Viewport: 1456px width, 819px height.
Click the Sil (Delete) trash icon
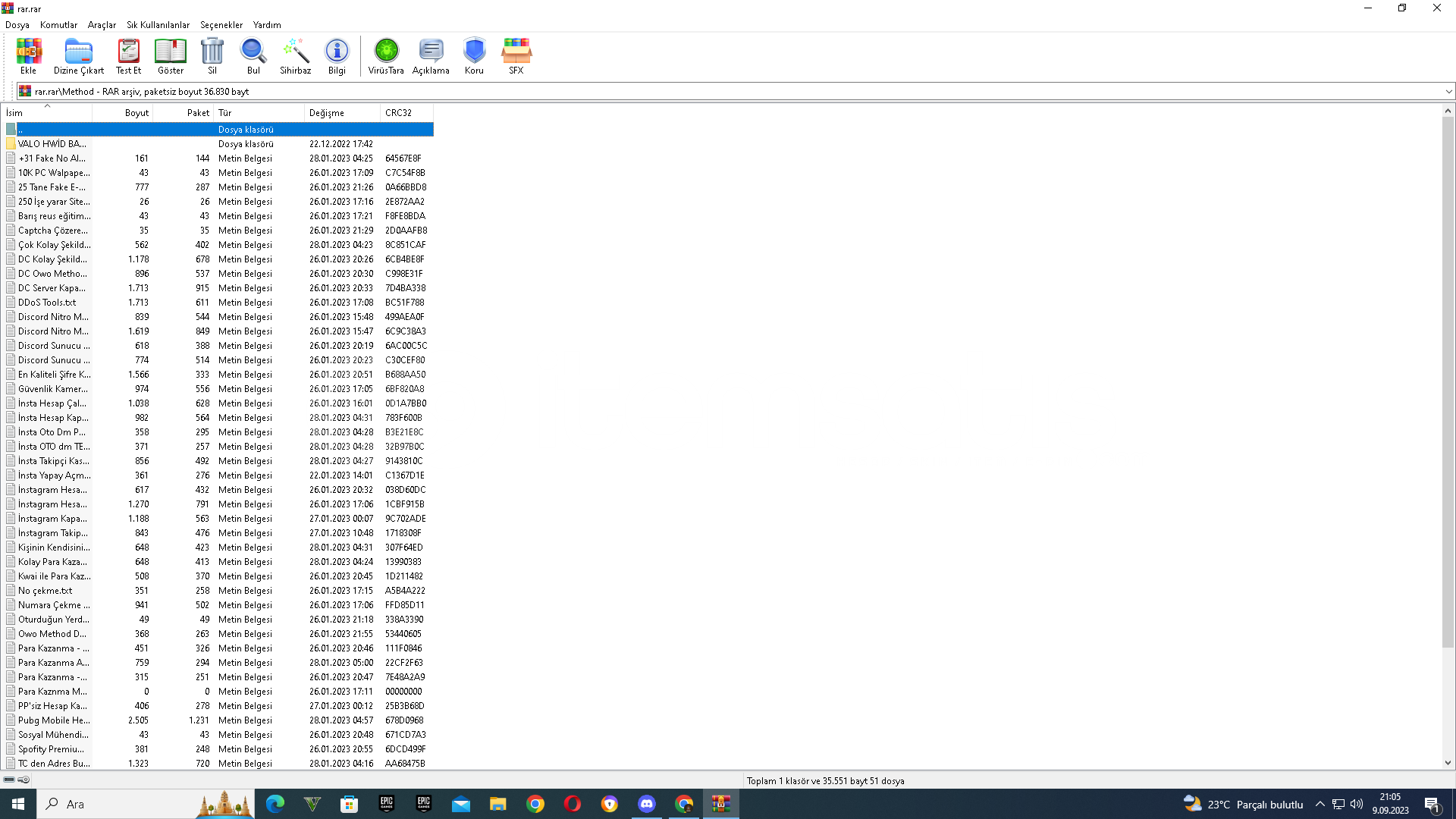click(x=212, y=55)
